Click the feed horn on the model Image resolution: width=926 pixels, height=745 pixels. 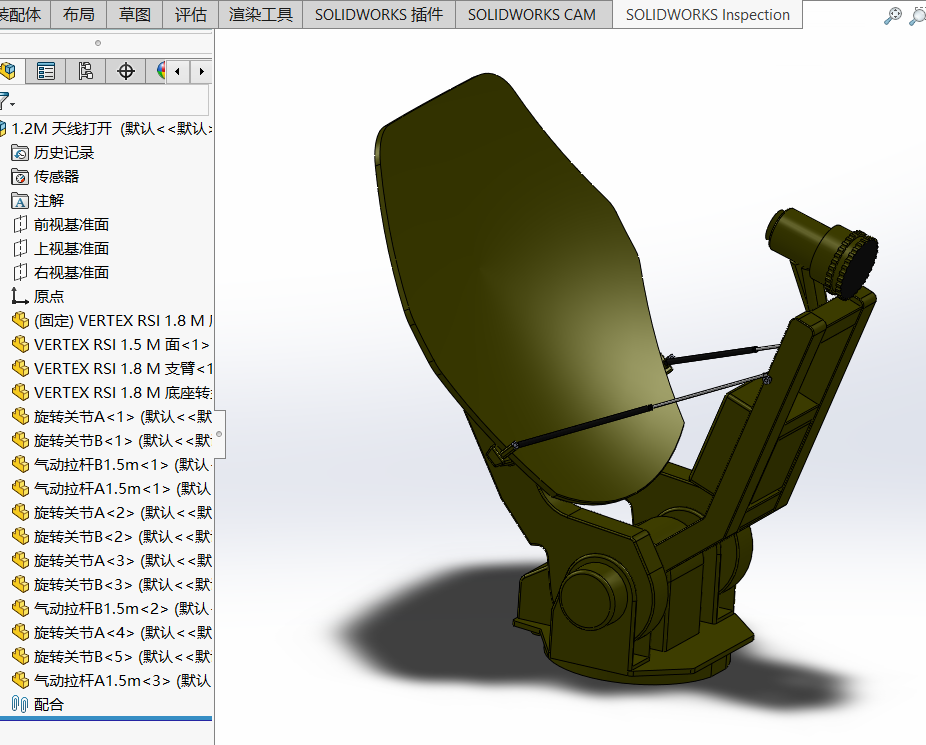(824, 251)
